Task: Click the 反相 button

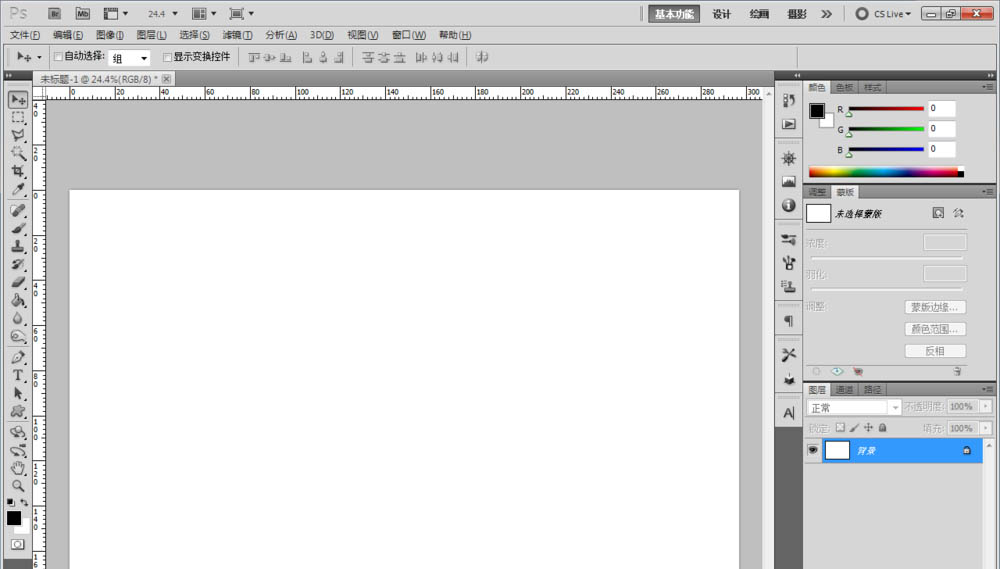Action: tap(935, 351)
